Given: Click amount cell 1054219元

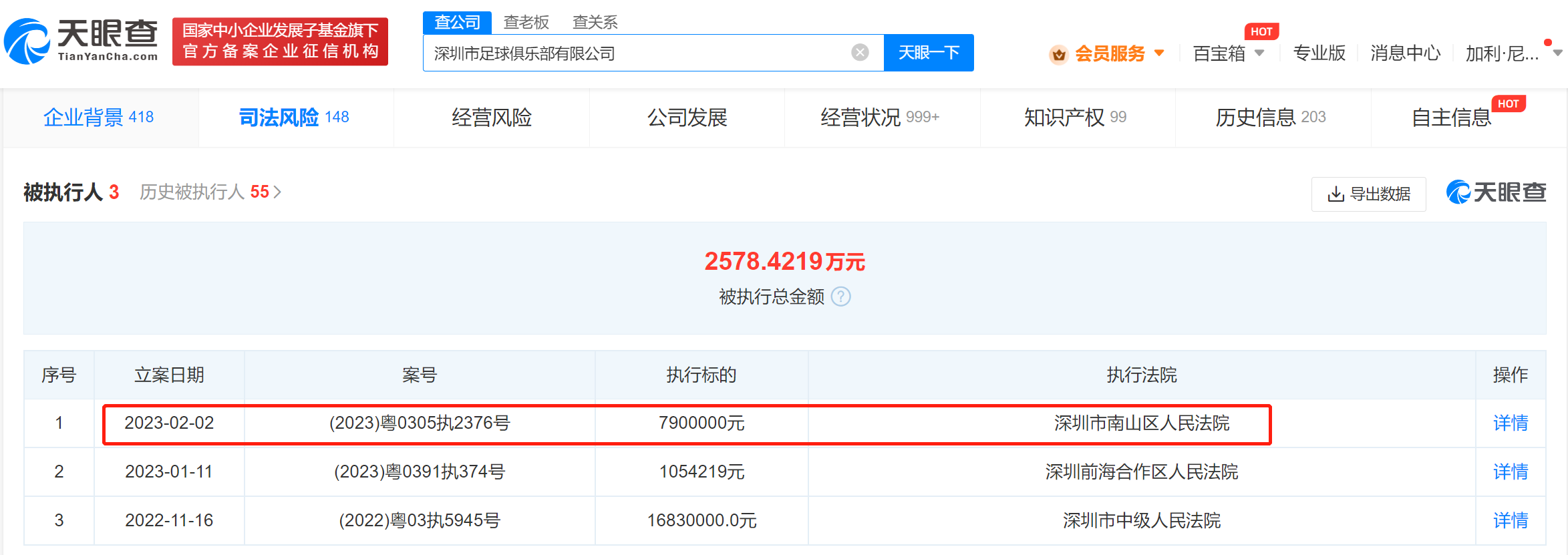Looking at the screenshot, I should pyautogui.click(x=701, y=472).
